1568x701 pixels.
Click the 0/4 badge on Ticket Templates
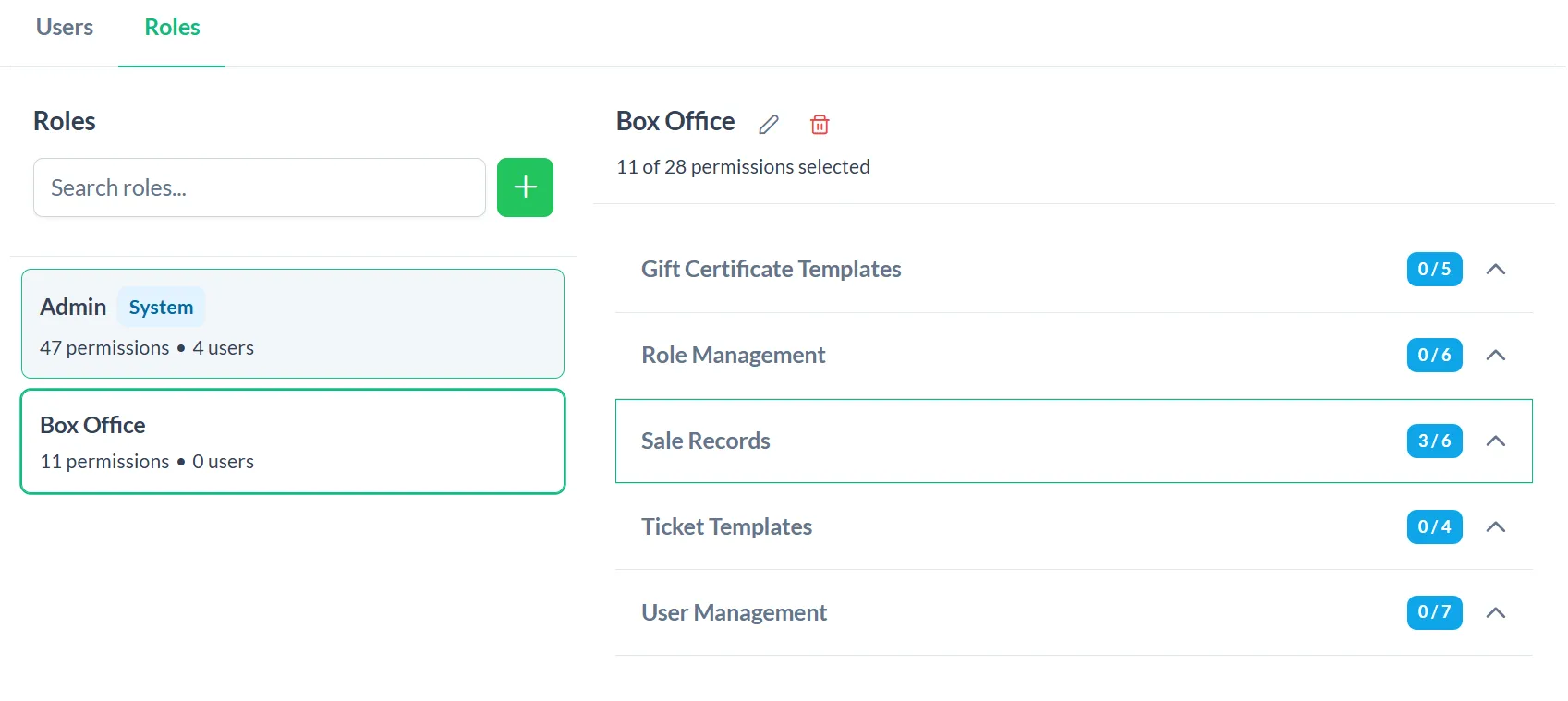1434,526
